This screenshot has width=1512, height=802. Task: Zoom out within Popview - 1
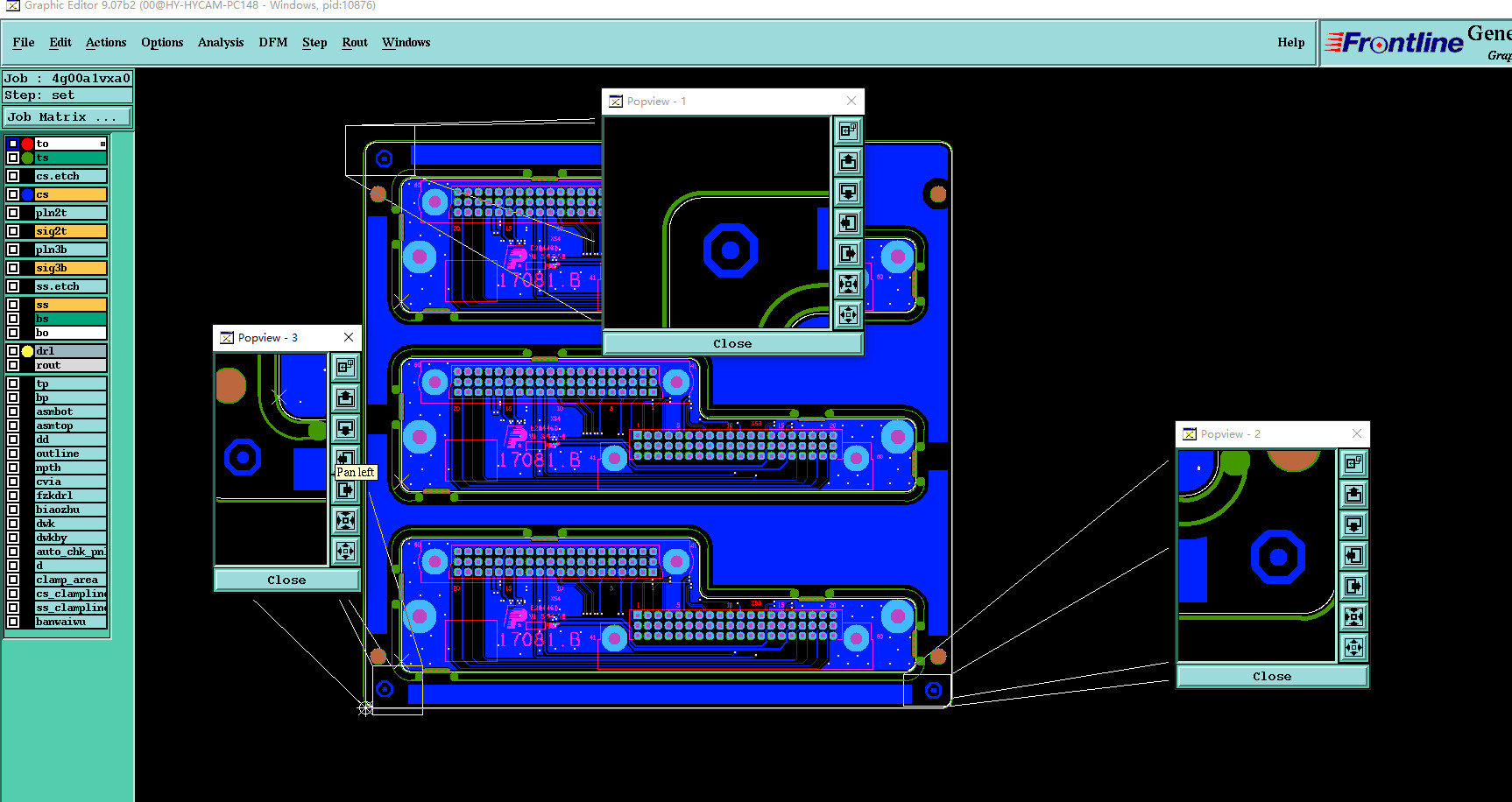[x=848, y=314]
